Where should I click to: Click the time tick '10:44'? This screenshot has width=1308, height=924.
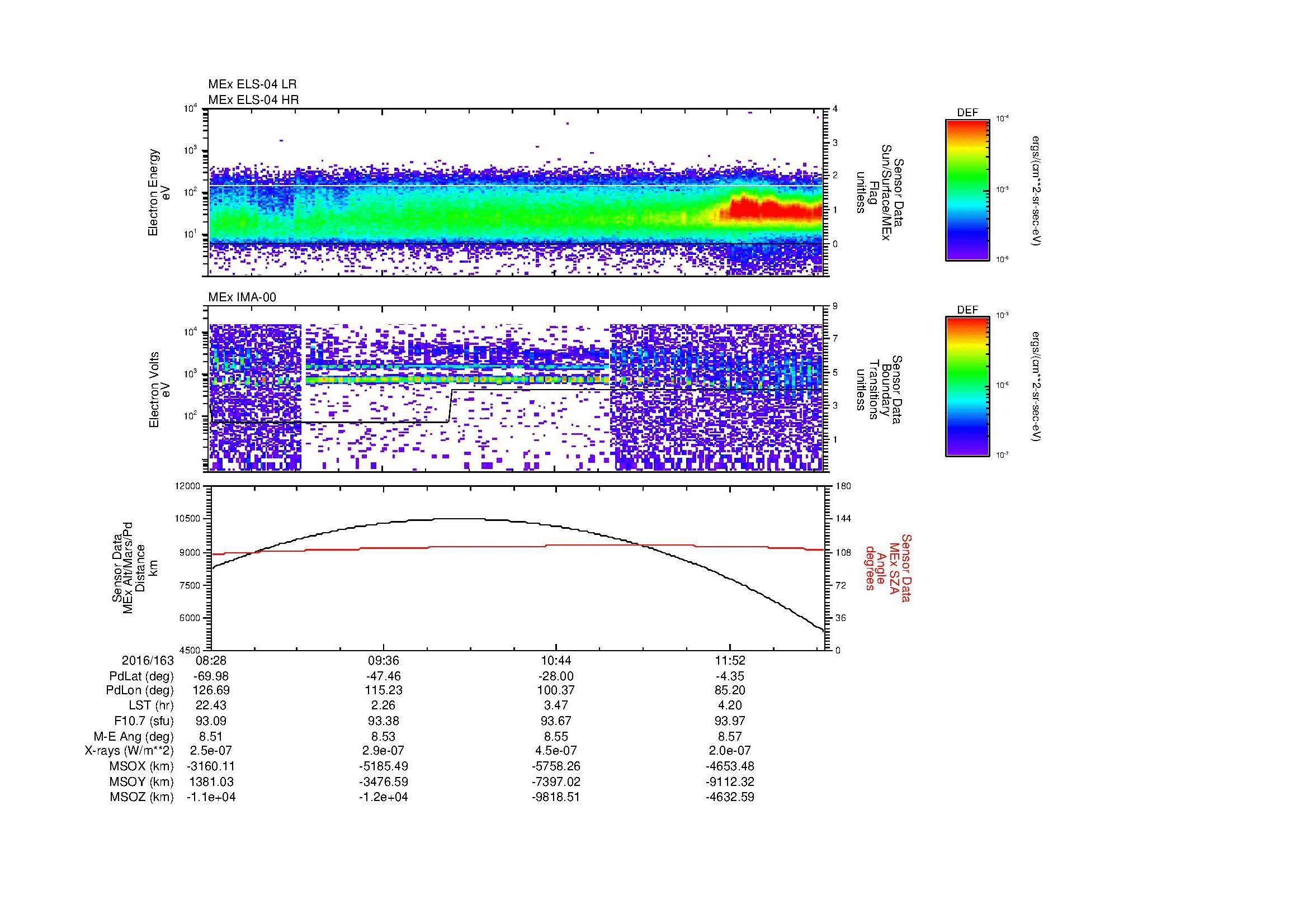point(555,660)
